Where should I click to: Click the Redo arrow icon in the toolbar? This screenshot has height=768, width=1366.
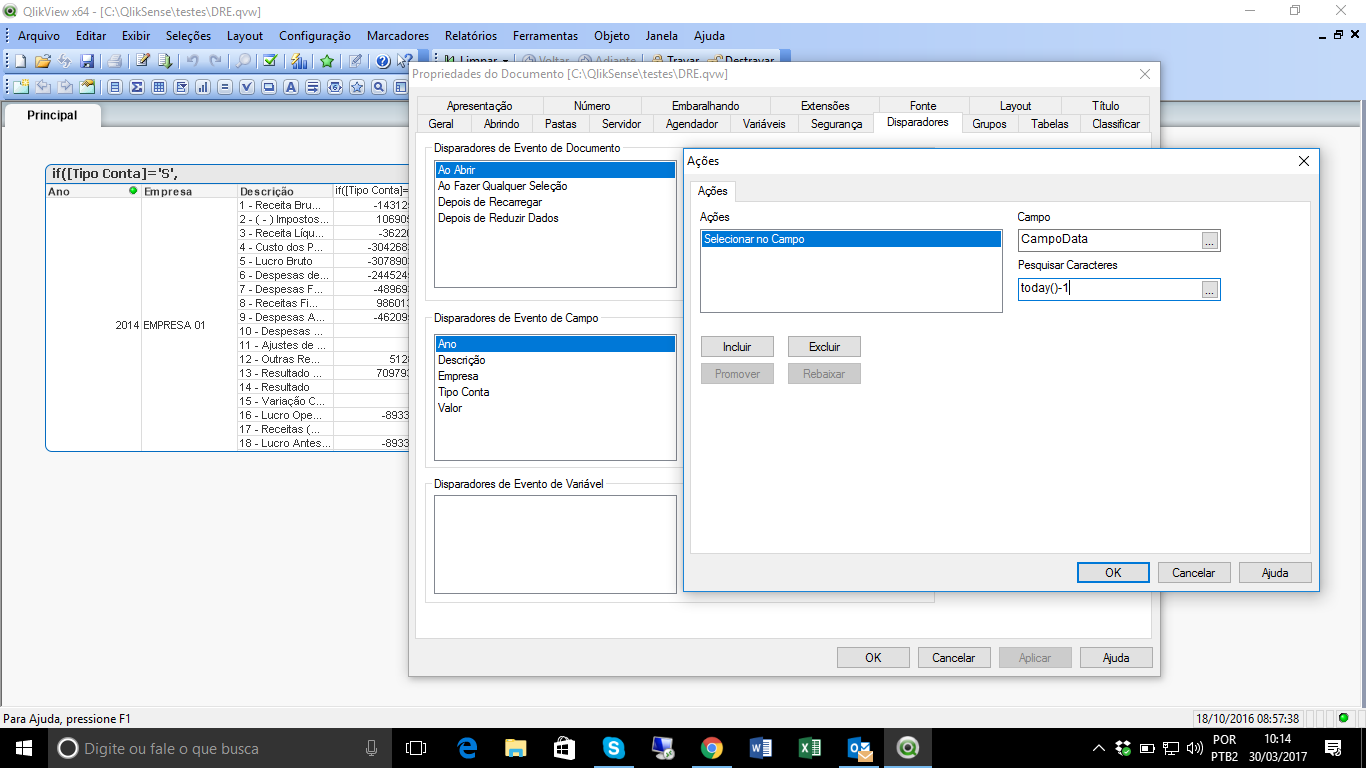(x=215, y=61)
